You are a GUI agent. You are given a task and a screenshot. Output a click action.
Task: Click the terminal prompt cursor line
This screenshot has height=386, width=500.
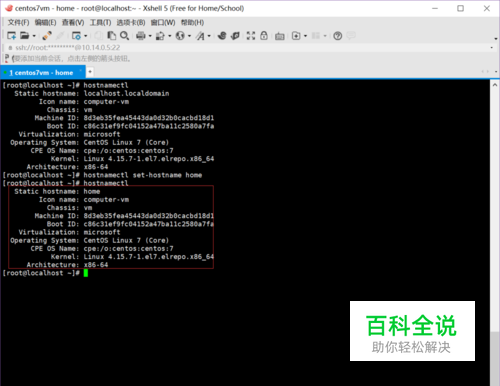(x=45, y=273)
